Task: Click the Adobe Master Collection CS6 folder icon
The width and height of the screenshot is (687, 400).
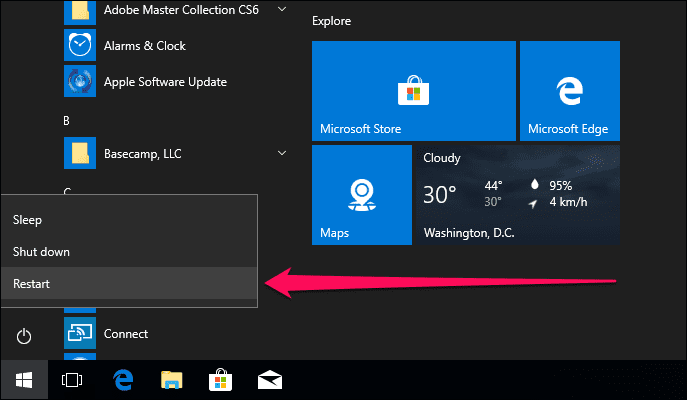Action: point(80,12)
